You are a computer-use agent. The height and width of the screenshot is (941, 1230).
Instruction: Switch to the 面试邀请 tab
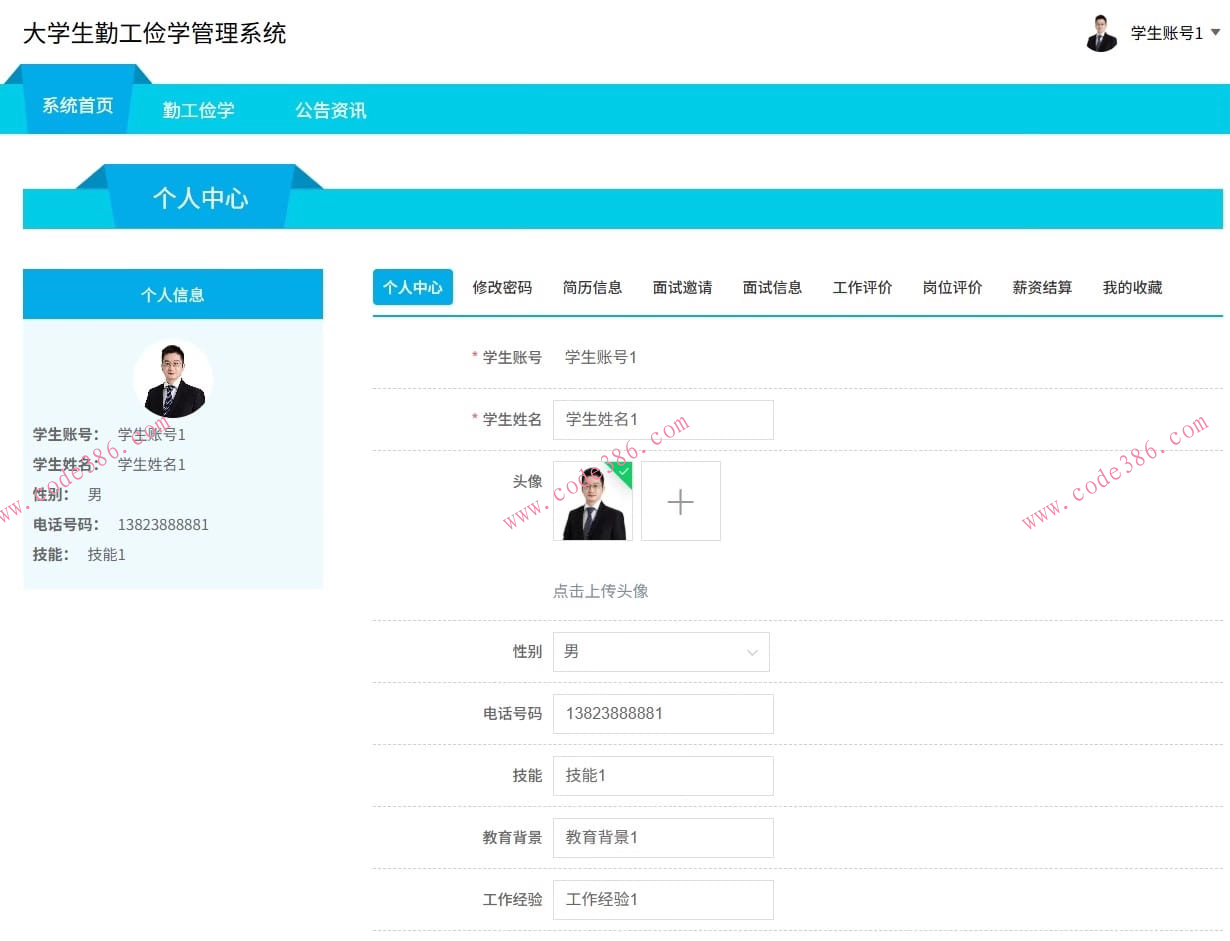tap(683, 287)
